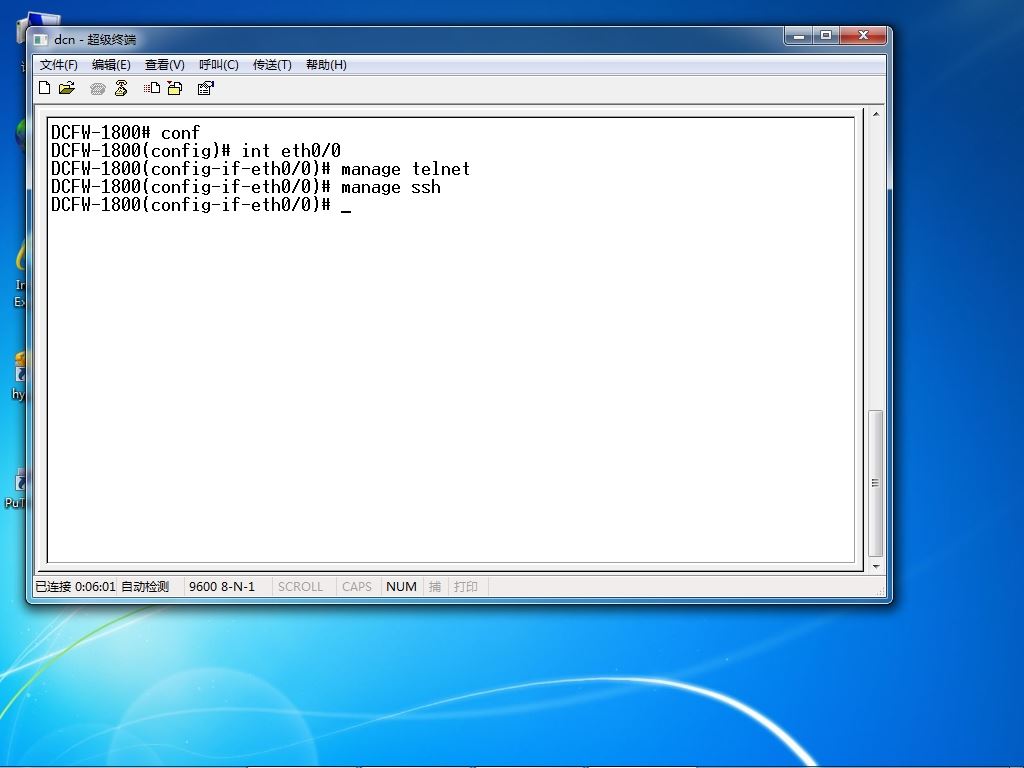This screenshot has height=768, width=1024.
Task: Click the window resize grip corner
Action: 880,591
